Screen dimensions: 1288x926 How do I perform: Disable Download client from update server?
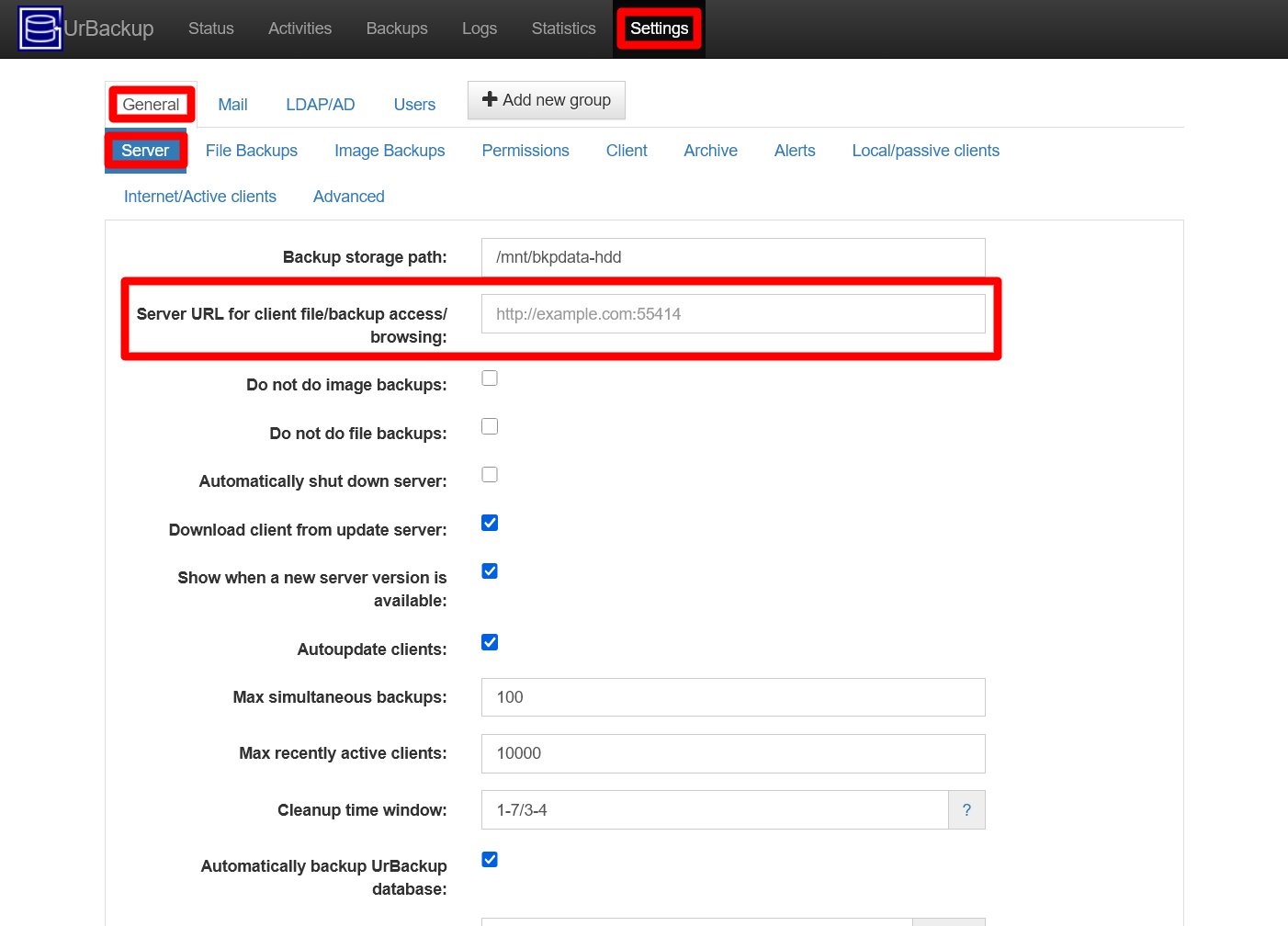coord(489,522)
